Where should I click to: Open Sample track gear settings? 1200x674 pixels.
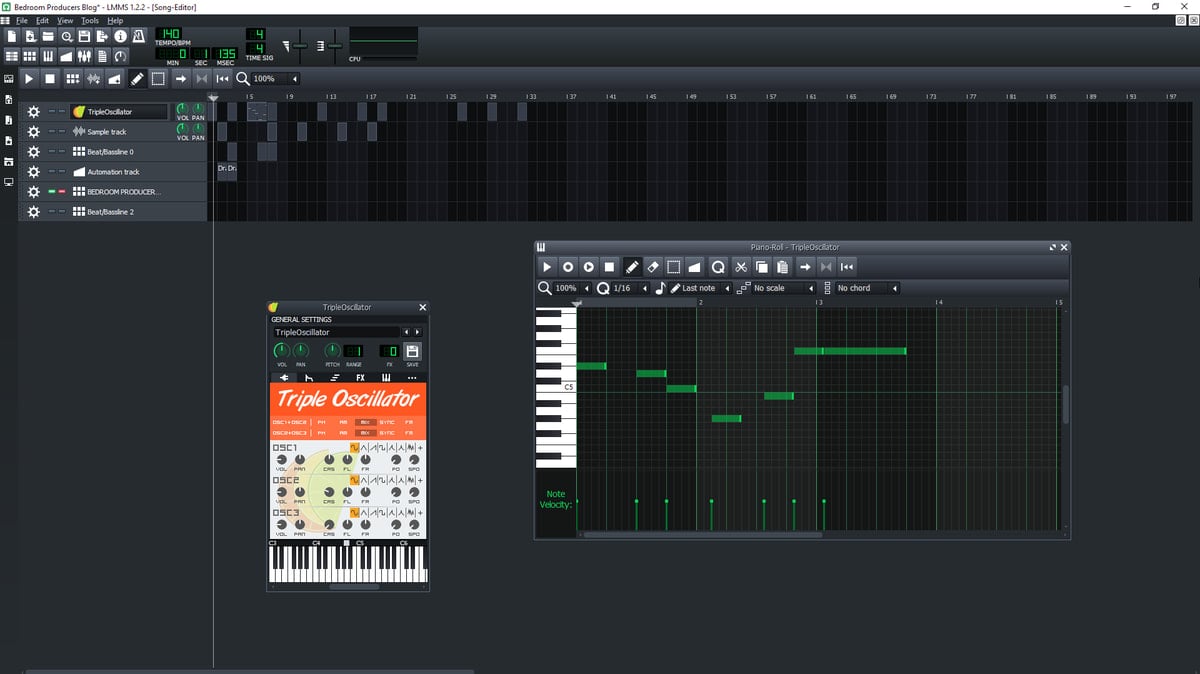point(33,132)
